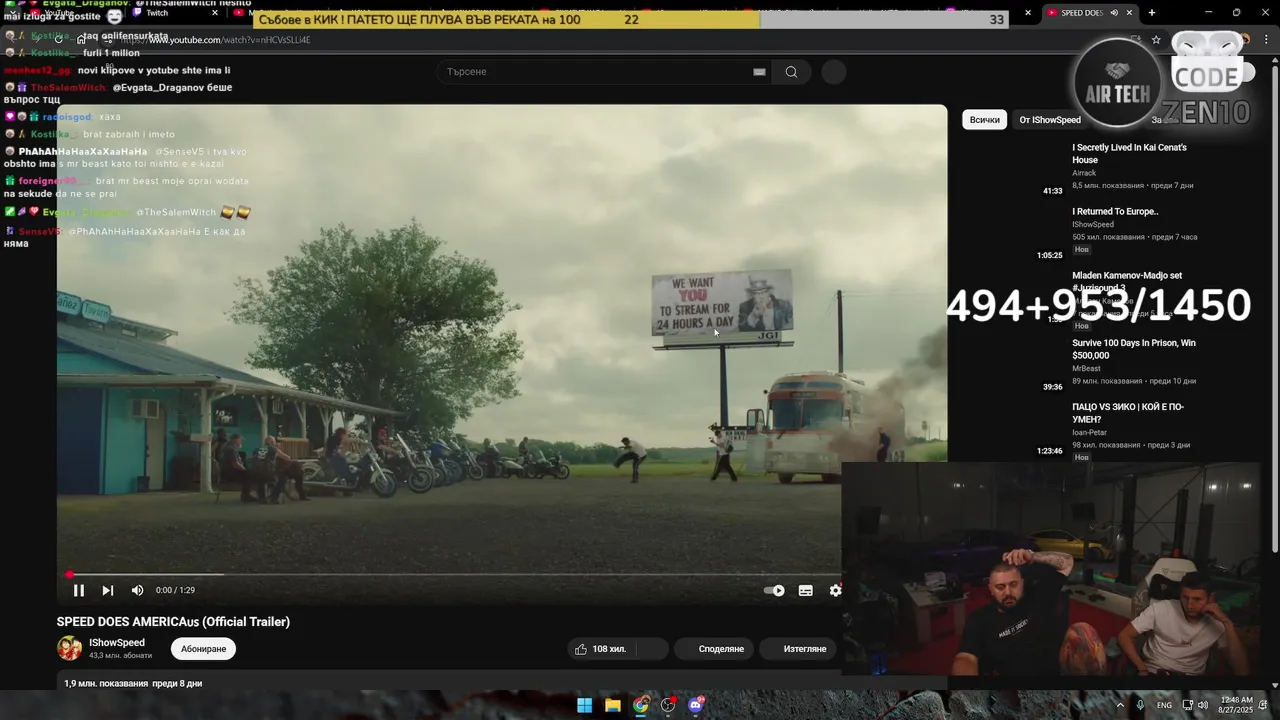
Task: Click the video title SPEED DOES AMERICAus
Action: (x=173, y=622)
